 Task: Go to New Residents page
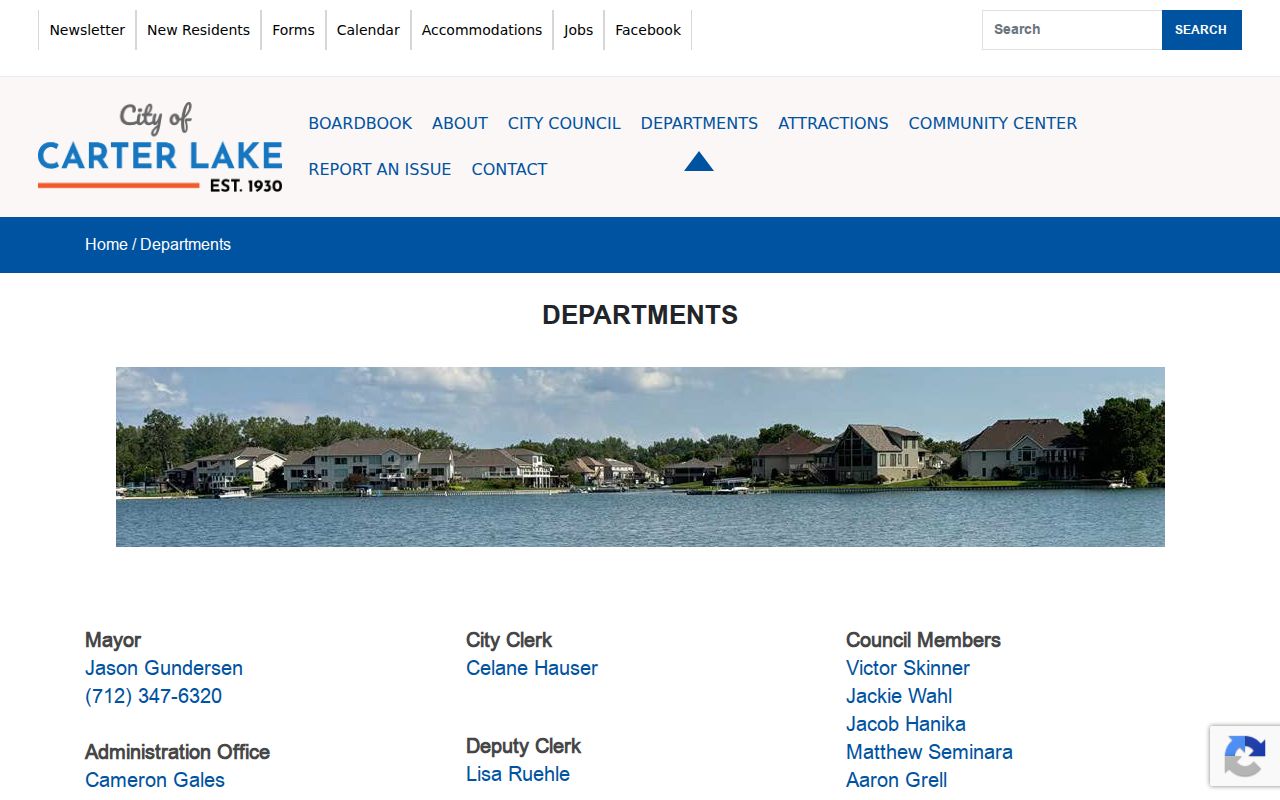(198, 30)
